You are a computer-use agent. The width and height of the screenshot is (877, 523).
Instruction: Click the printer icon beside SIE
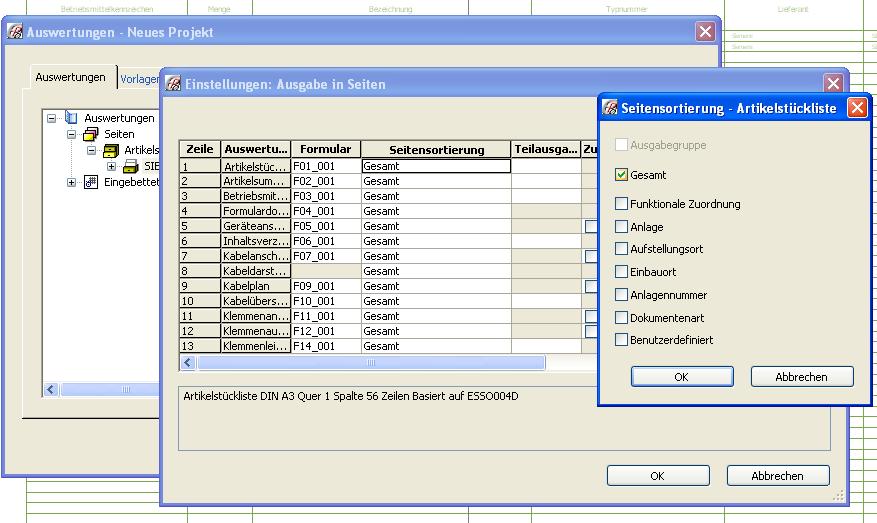tap(130, 166)
